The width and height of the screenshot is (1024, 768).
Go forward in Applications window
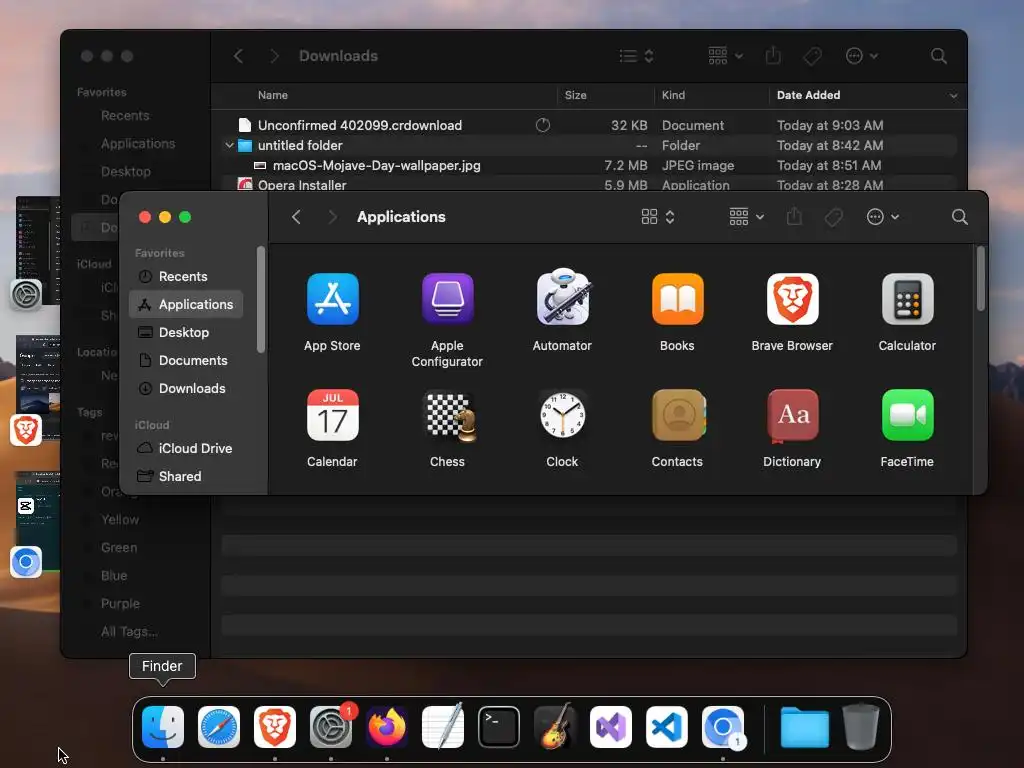(332, 217)
